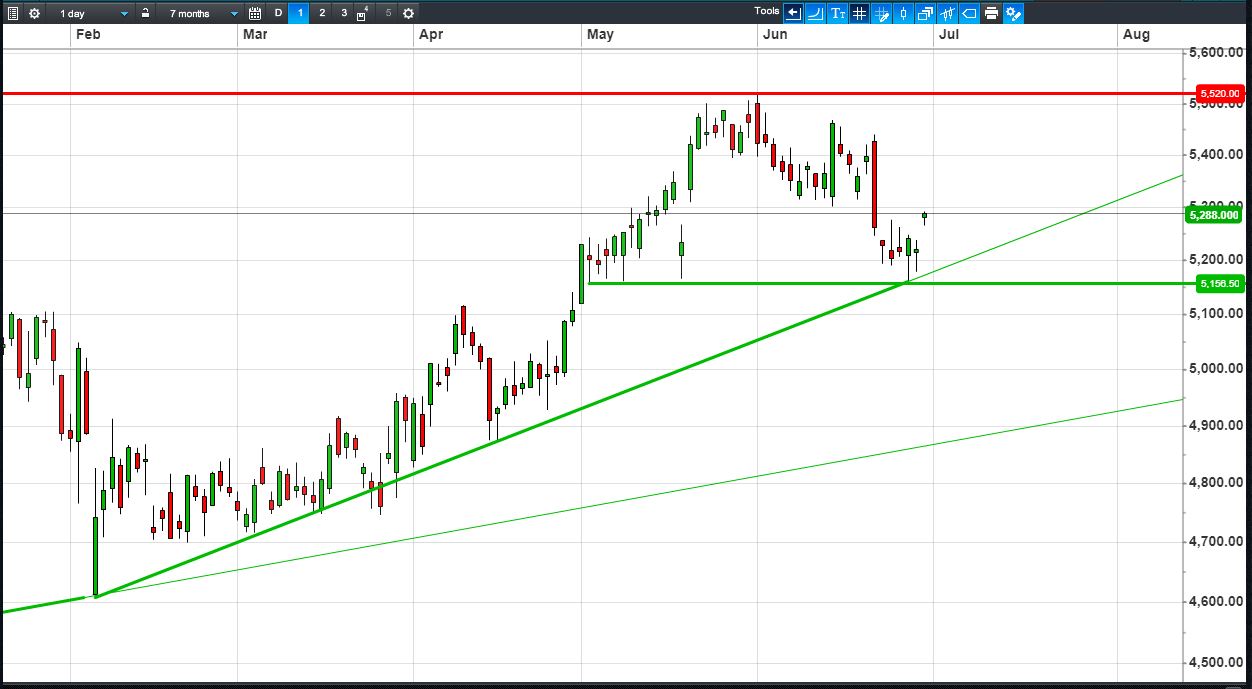
Task: Click the Tools label
Action: point(767,11)
